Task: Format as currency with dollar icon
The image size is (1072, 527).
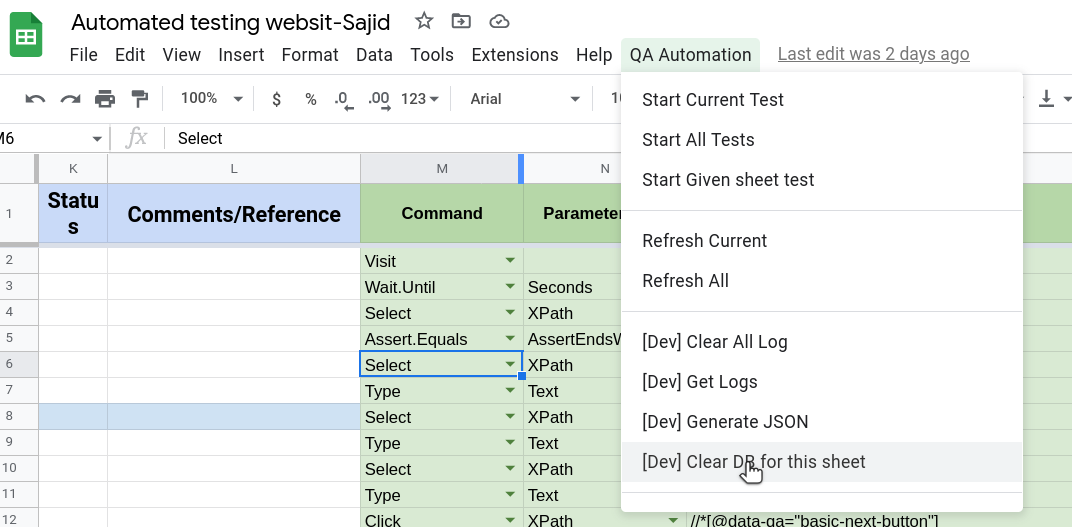Action: tap(276, 98)
